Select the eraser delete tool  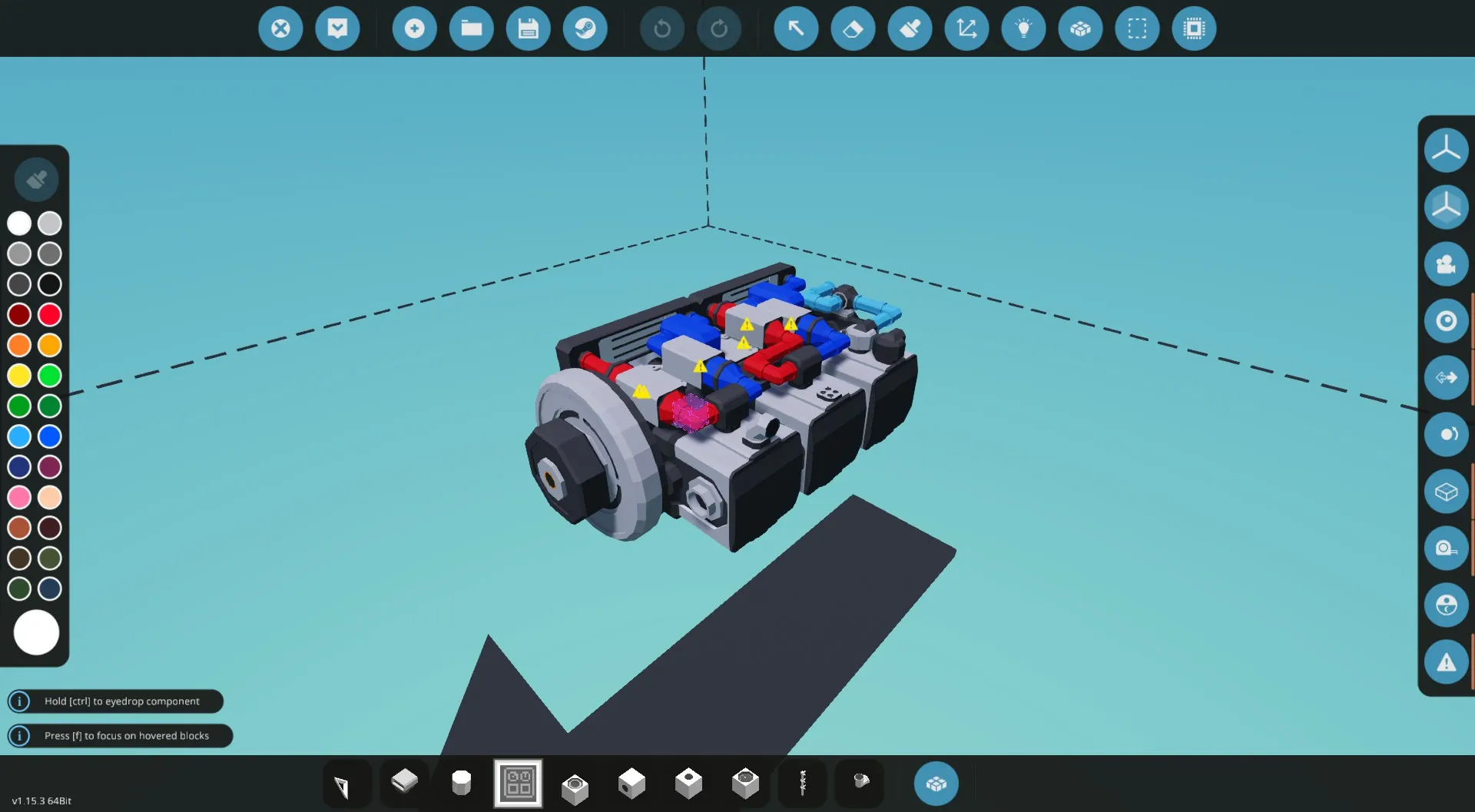point(853,29)
